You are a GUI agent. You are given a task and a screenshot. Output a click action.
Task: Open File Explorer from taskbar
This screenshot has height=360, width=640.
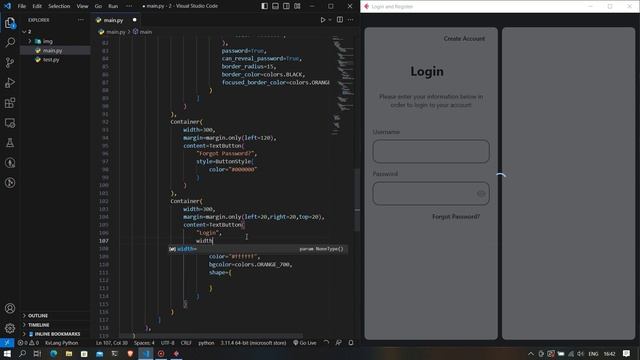coord(69,353)
